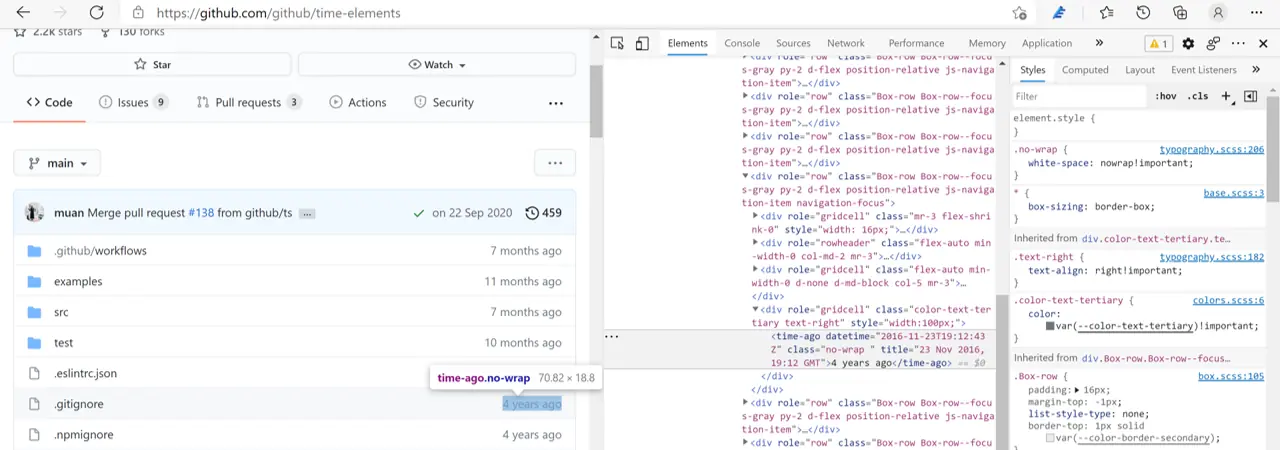Open the Security tab of the repository
This screenshot has height=450, width=1280.
pyautogui.click(x=444, y=102)
